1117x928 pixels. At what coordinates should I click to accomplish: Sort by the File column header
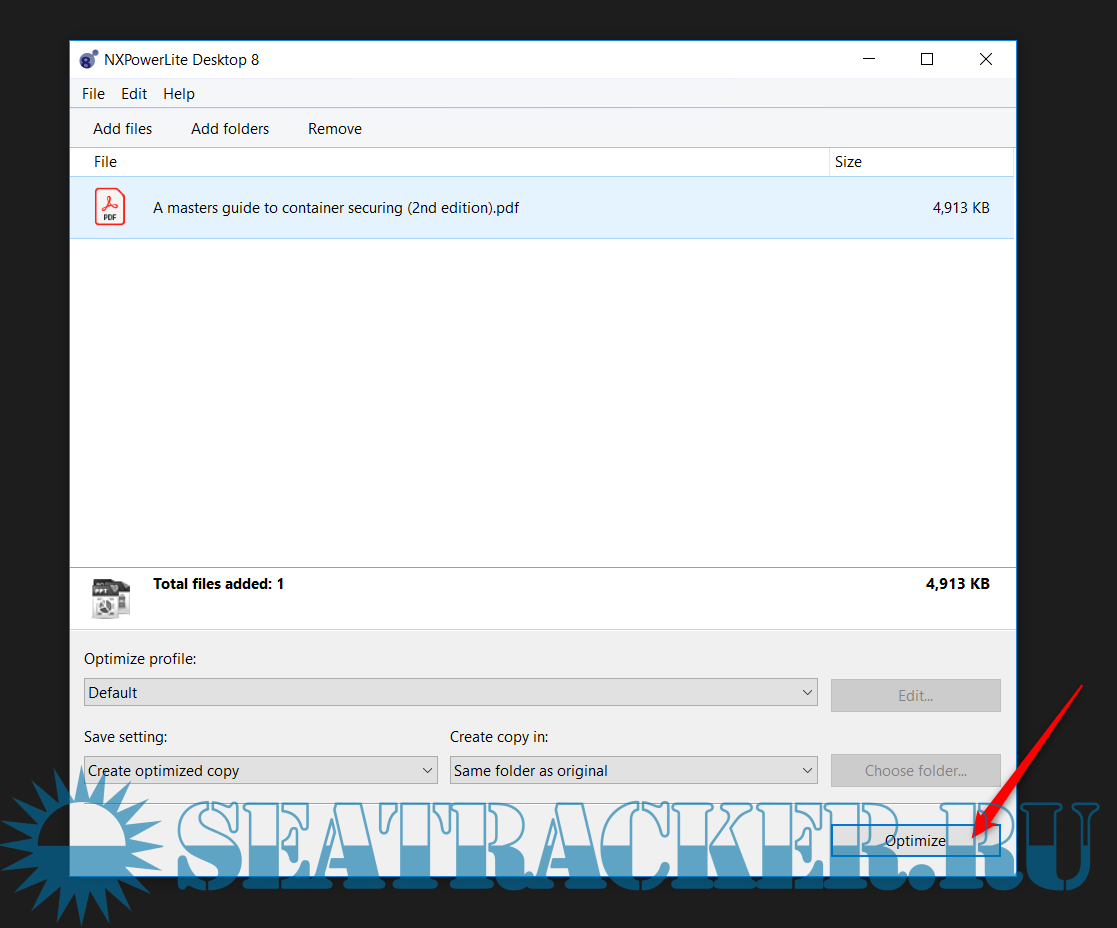coord(105,162)
